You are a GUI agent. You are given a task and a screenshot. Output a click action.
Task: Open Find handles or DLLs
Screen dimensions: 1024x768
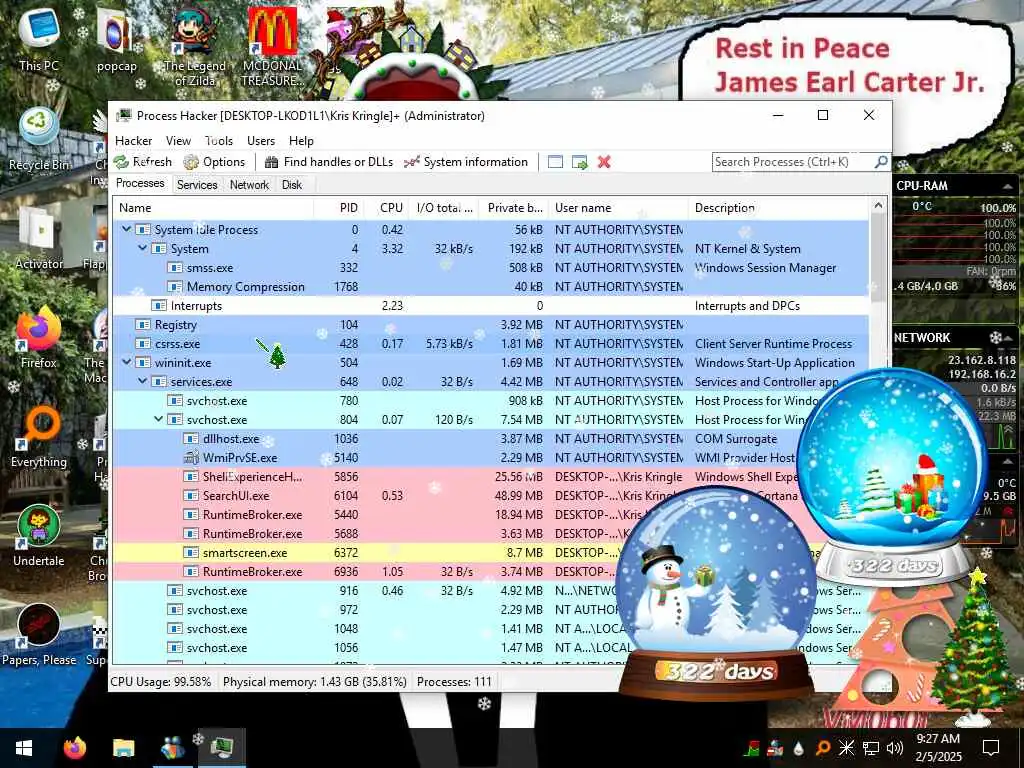click(x=328, y=162)
